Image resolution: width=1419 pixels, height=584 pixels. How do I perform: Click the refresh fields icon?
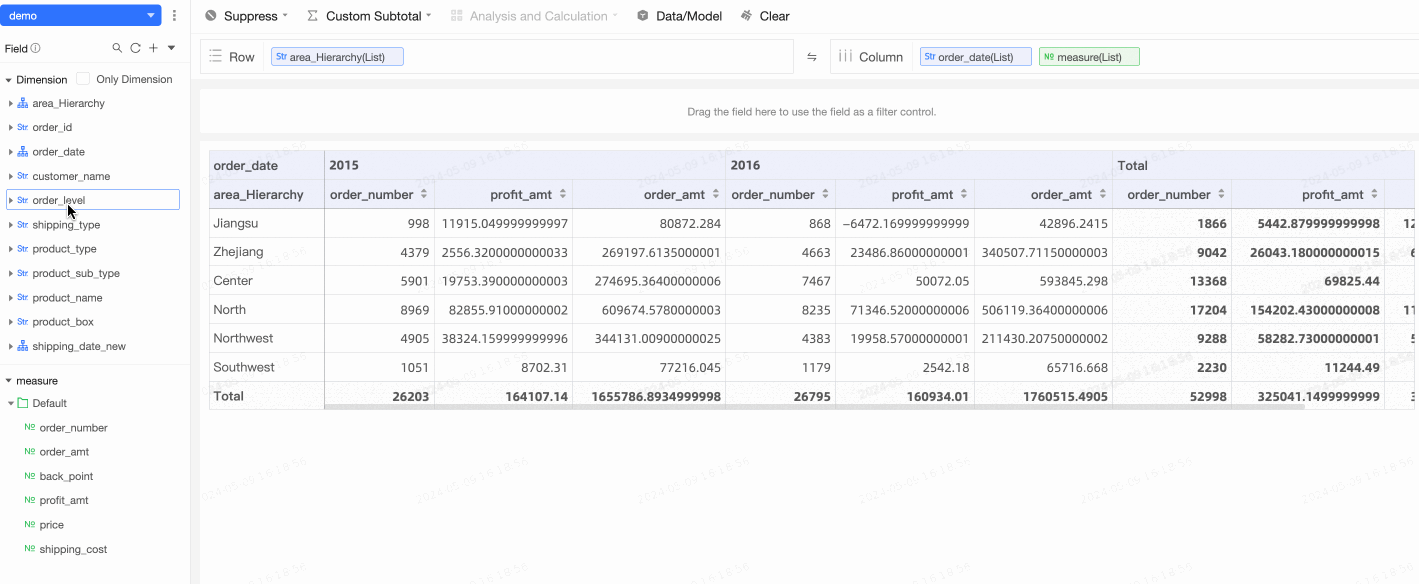135,48
